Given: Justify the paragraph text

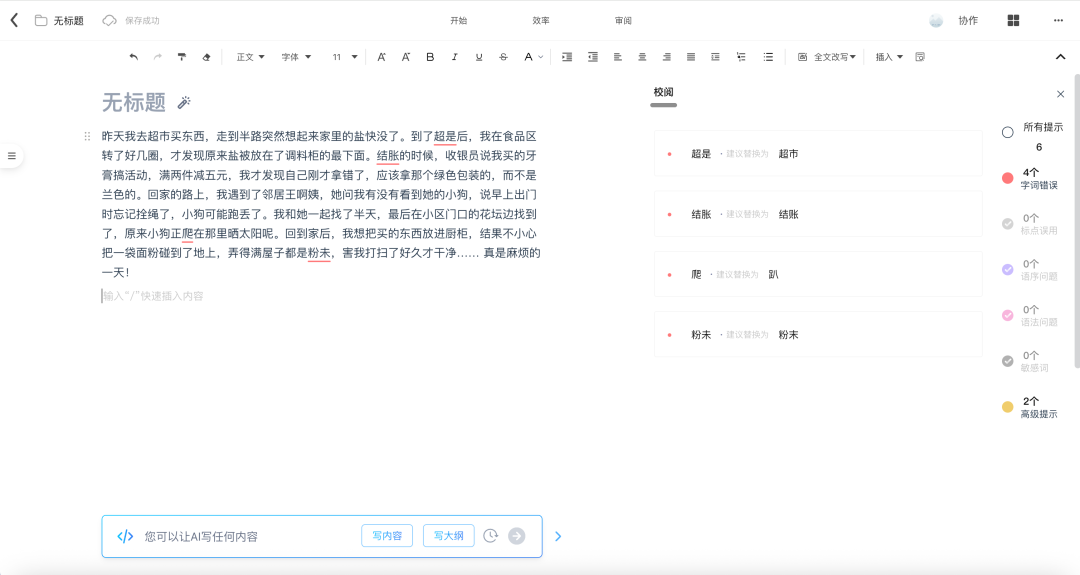Looking at the screenshot, I should (691, 57).
